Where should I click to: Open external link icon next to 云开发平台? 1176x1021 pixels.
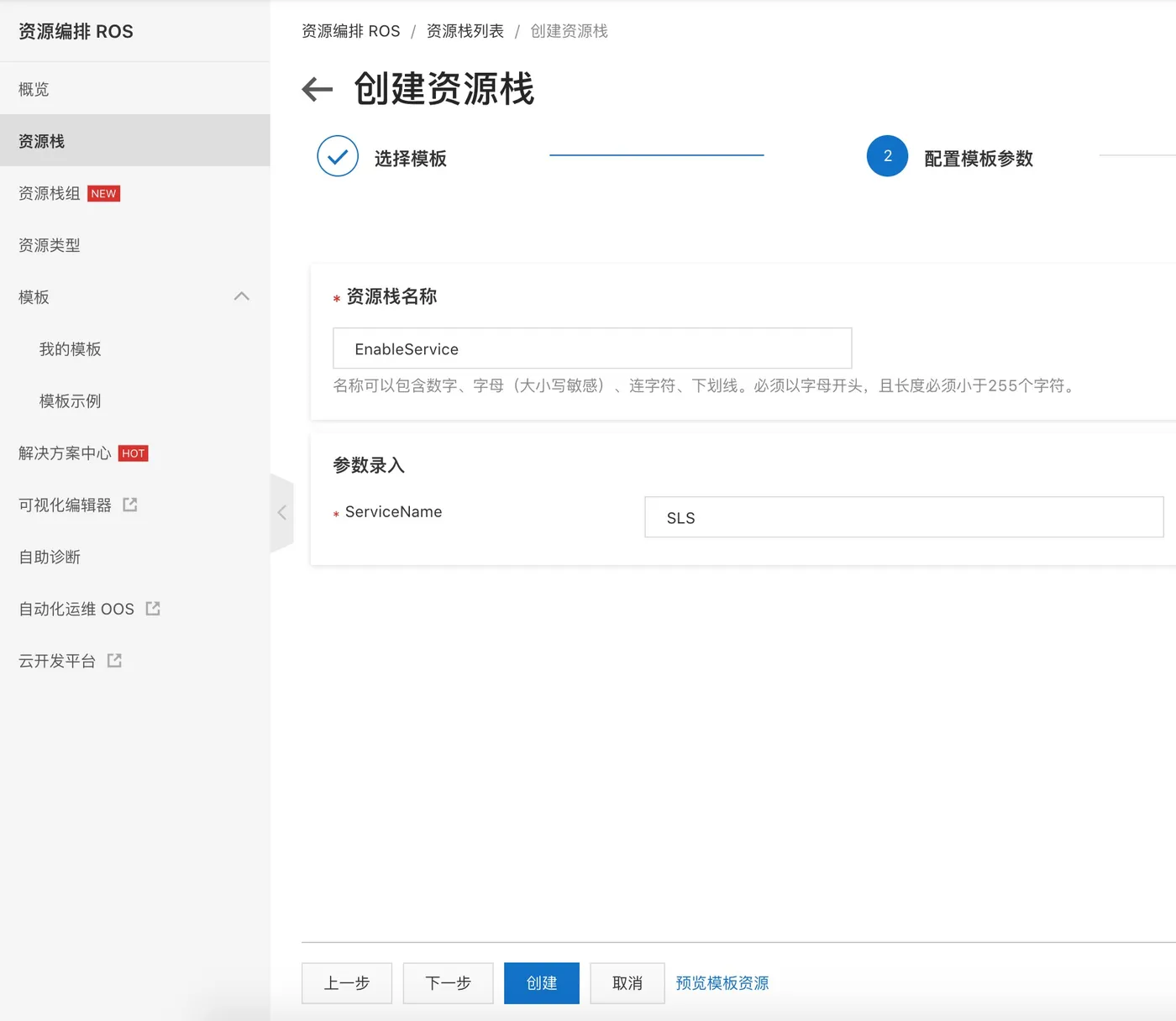[115, 661]
